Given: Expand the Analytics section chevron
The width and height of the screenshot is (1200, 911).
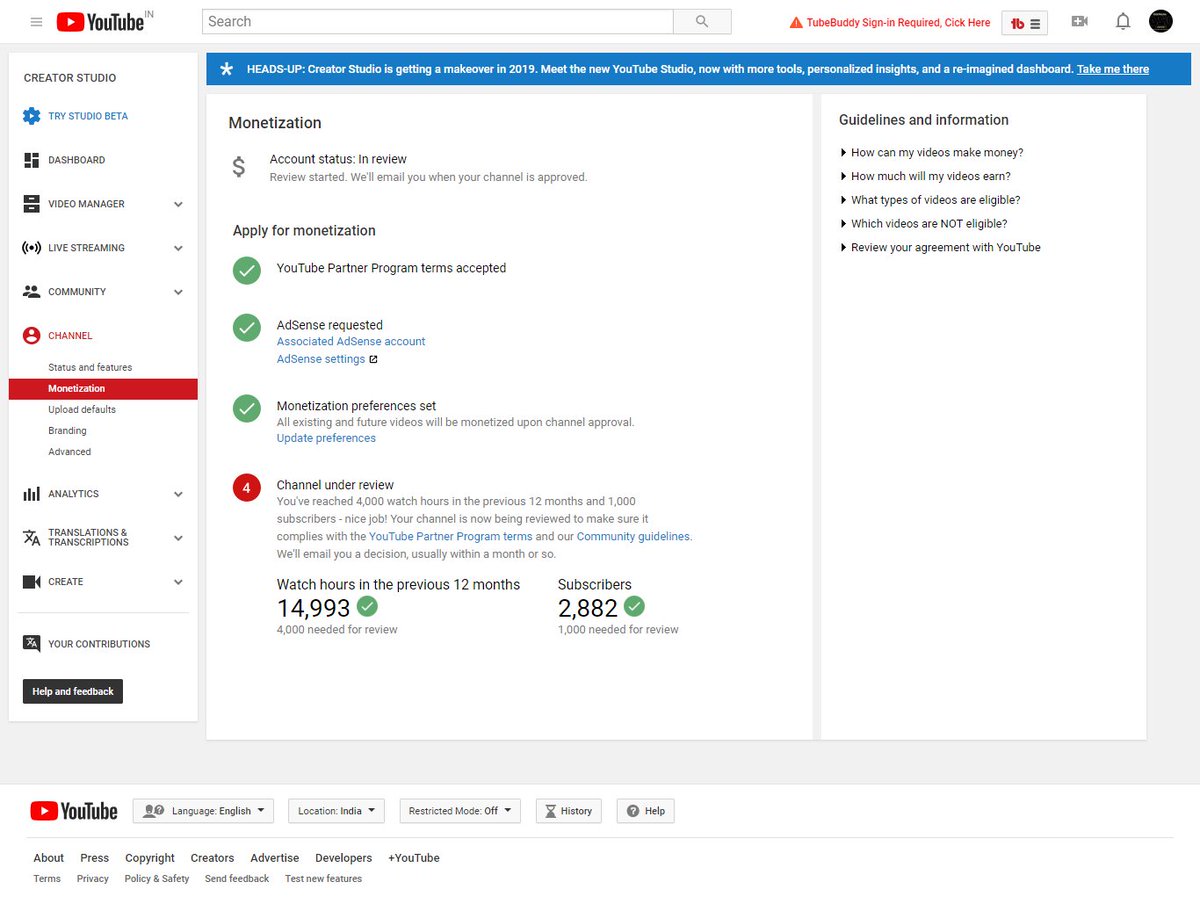Looking at the screenshot, I should coord(178,494).
